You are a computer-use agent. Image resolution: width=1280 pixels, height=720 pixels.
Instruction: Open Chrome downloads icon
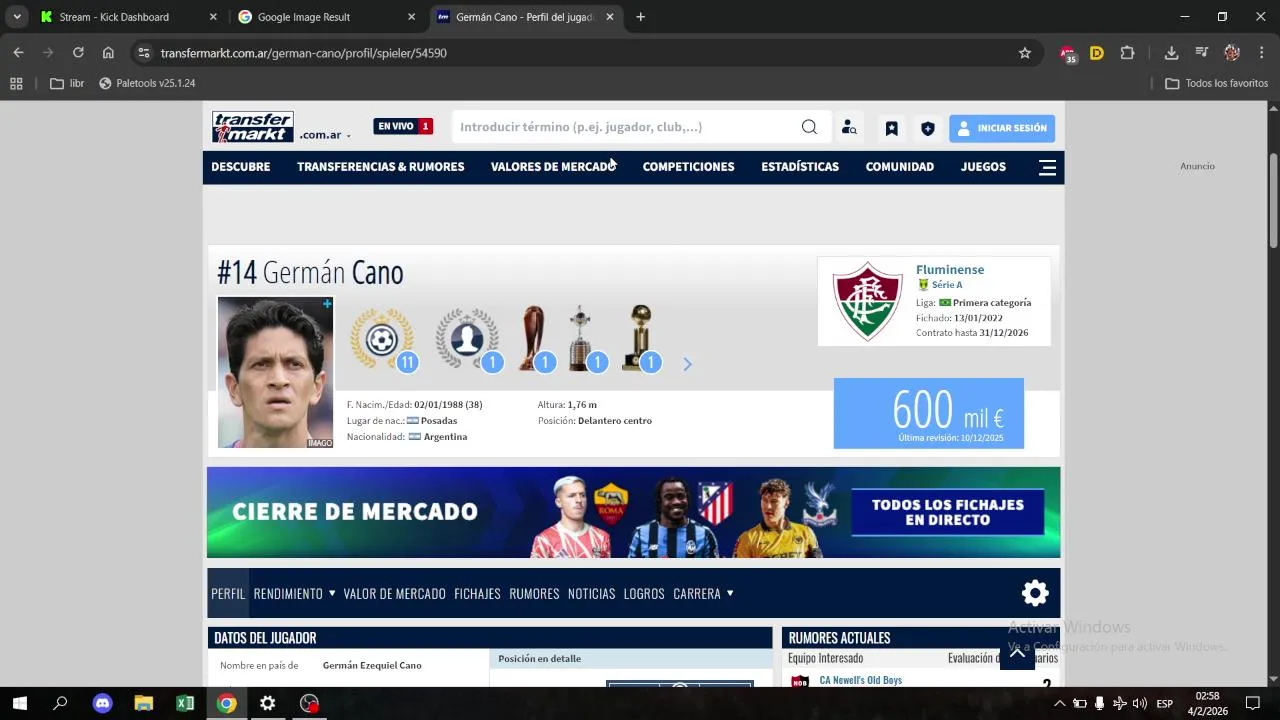tap(1171, 53)
